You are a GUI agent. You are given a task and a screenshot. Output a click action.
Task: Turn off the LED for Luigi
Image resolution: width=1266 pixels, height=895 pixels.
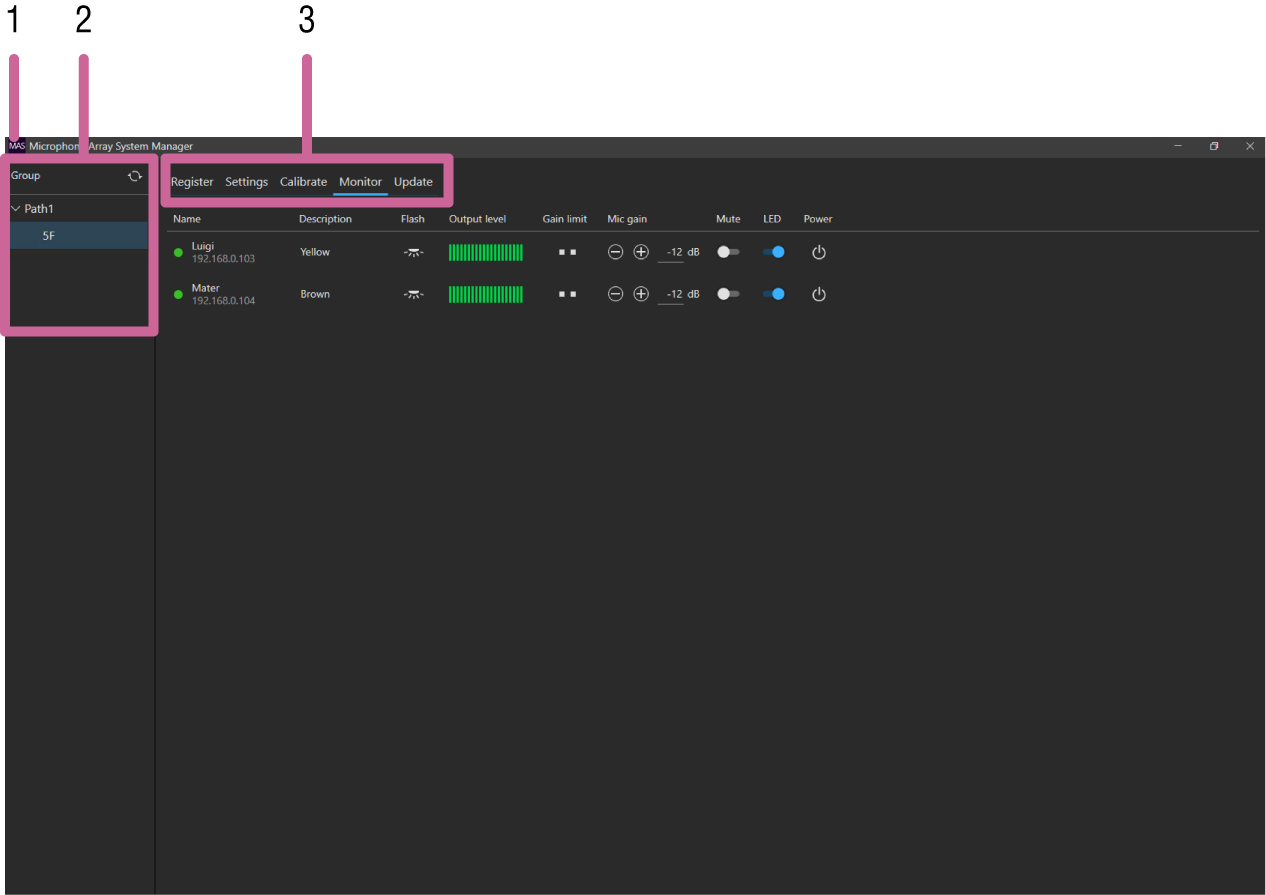pyautogui.click(x=773, y=252)
